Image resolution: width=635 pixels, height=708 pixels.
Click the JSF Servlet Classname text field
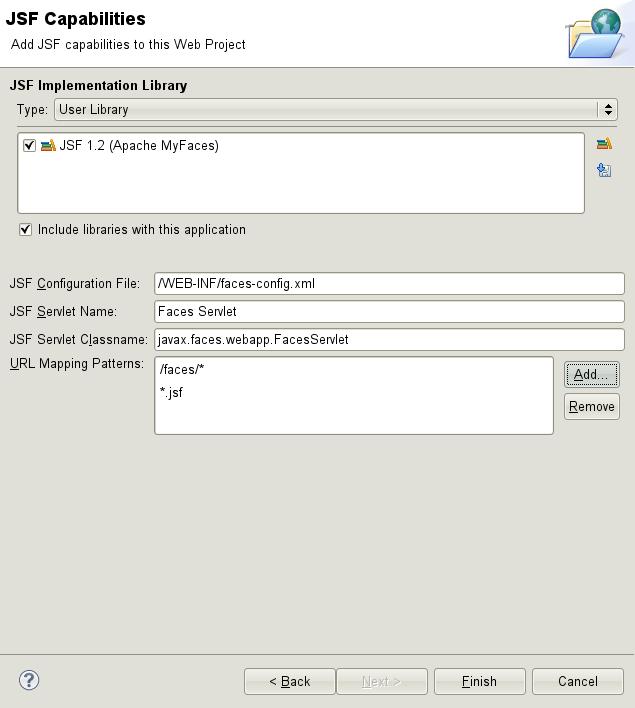(x=388, y=340)
